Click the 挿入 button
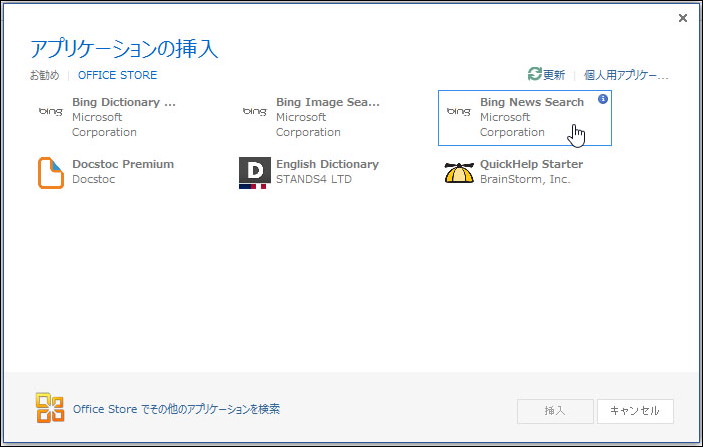This screenshot has width=703, height=447. 555,411
